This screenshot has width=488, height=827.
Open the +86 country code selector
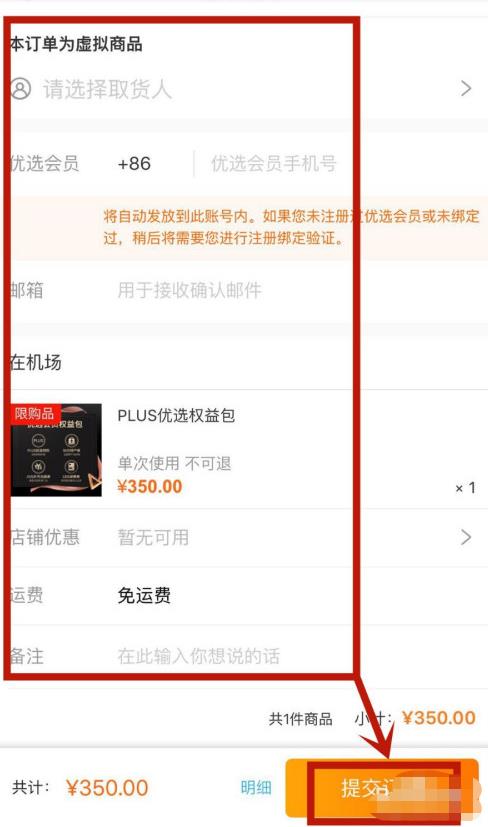(134, 164)
